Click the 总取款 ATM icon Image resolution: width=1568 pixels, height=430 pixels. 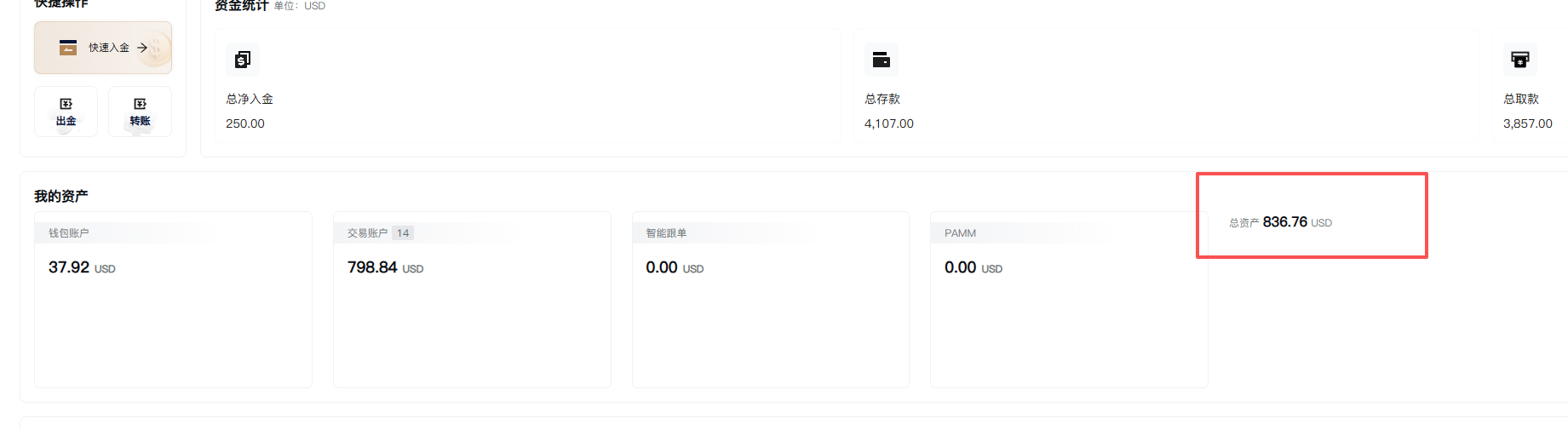[1520, 60]
